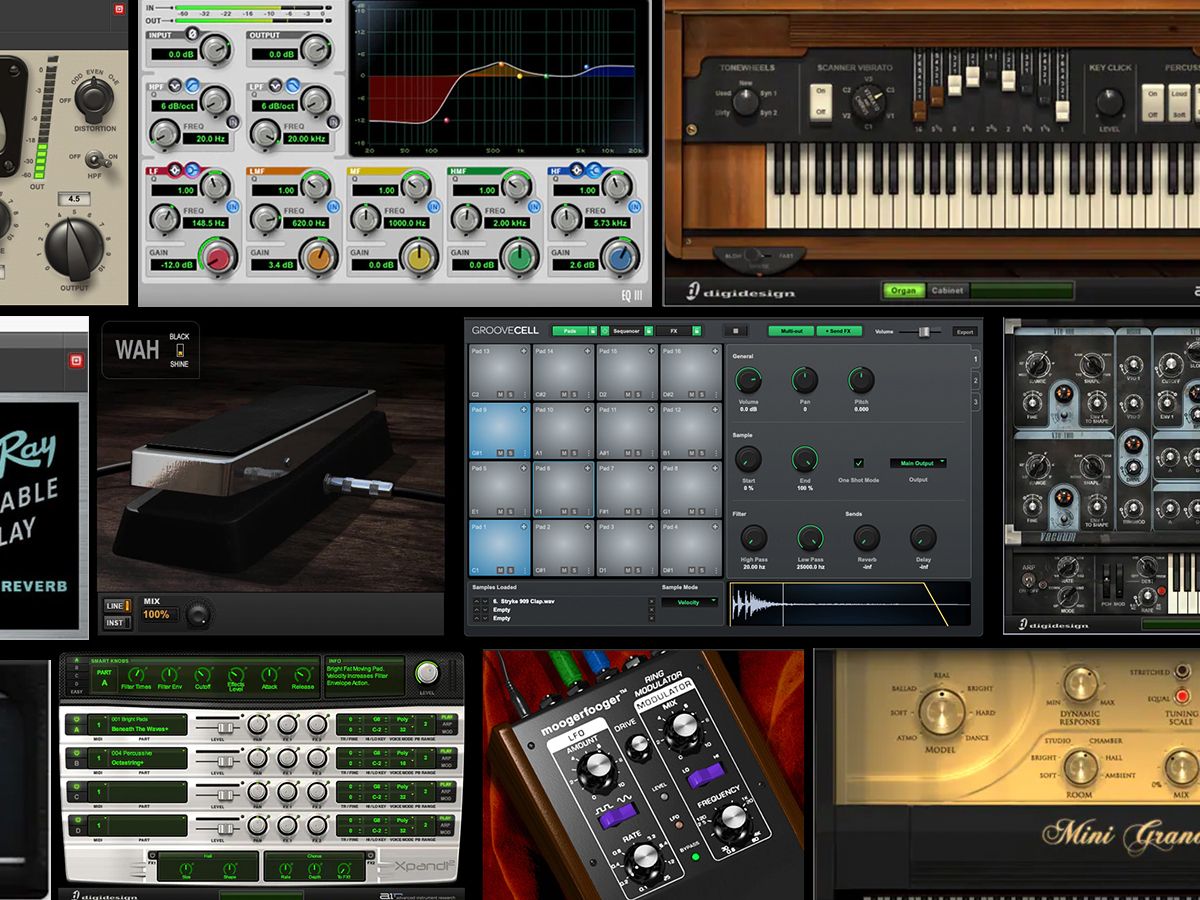Choose the LF peak filter type icon
Image resolution: width=1200 pixels, height=900 pixels.
click(174, 169)
